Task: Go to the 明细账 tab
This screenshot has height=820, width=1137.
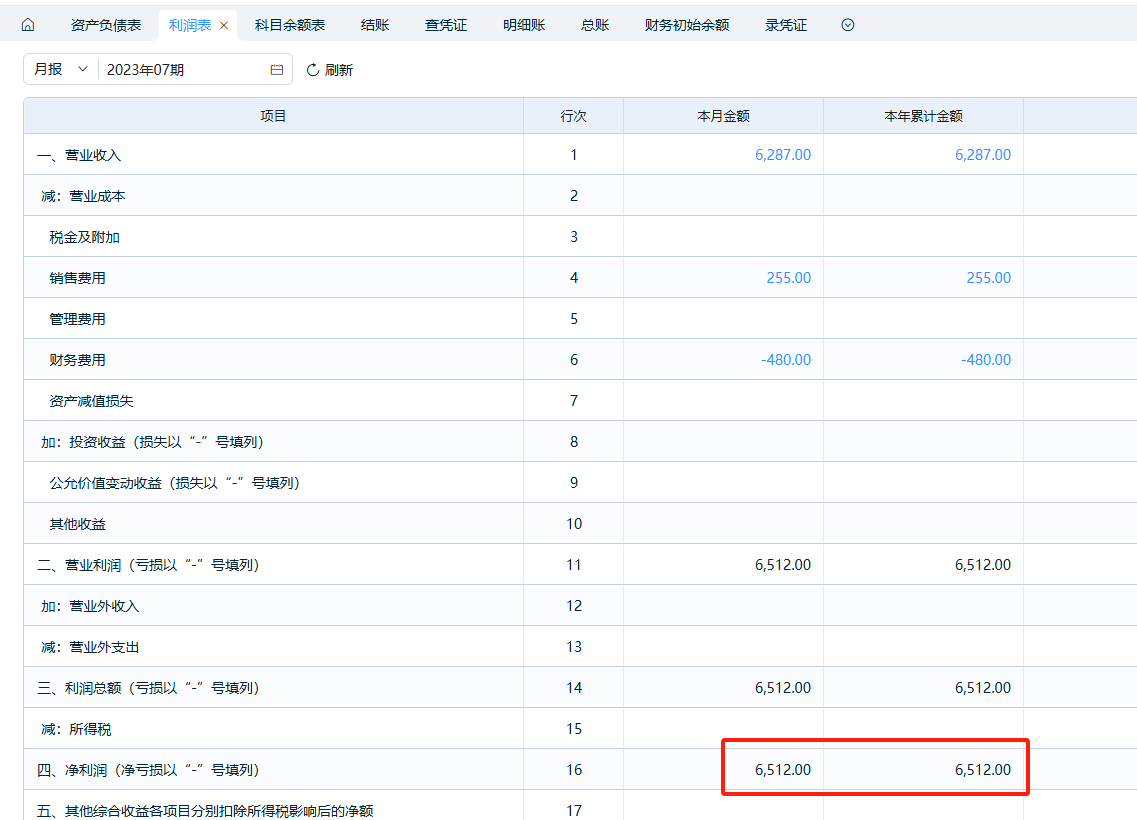Action: click(x=524, y=25)
